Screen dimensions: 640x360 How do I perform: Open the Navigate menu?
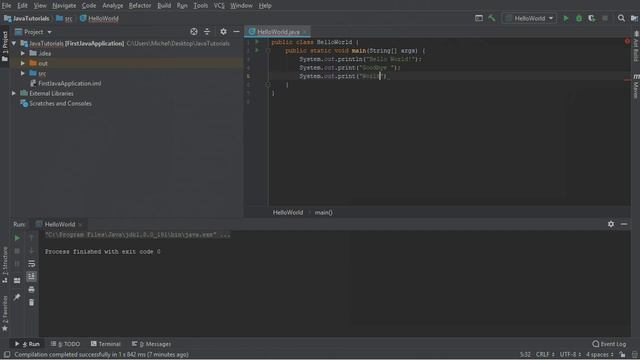pyautogui.click(x=64, y=6)
